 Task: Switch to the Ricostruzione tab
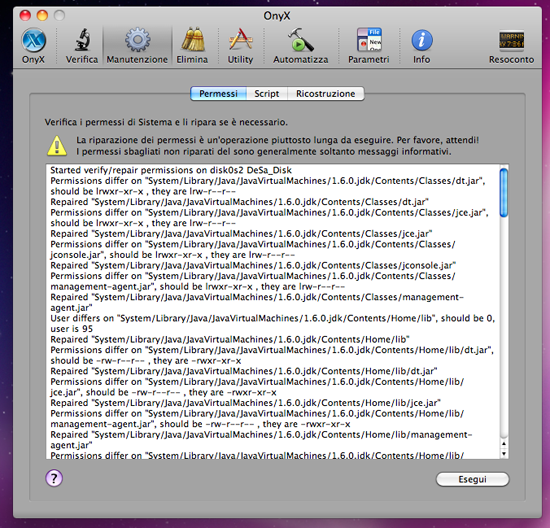tap(326, 94)
